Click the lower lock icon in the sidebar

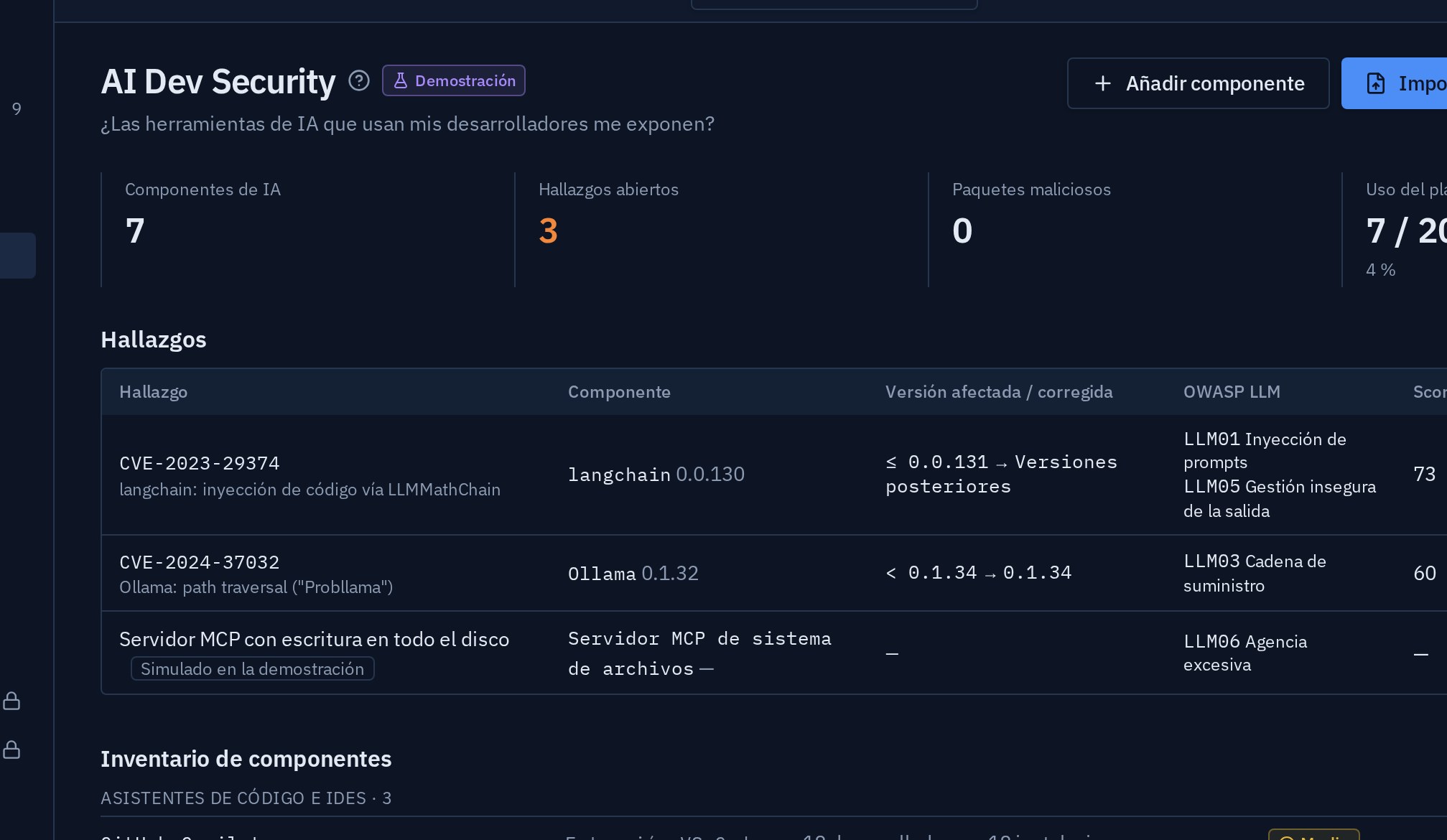pos(11,750)
